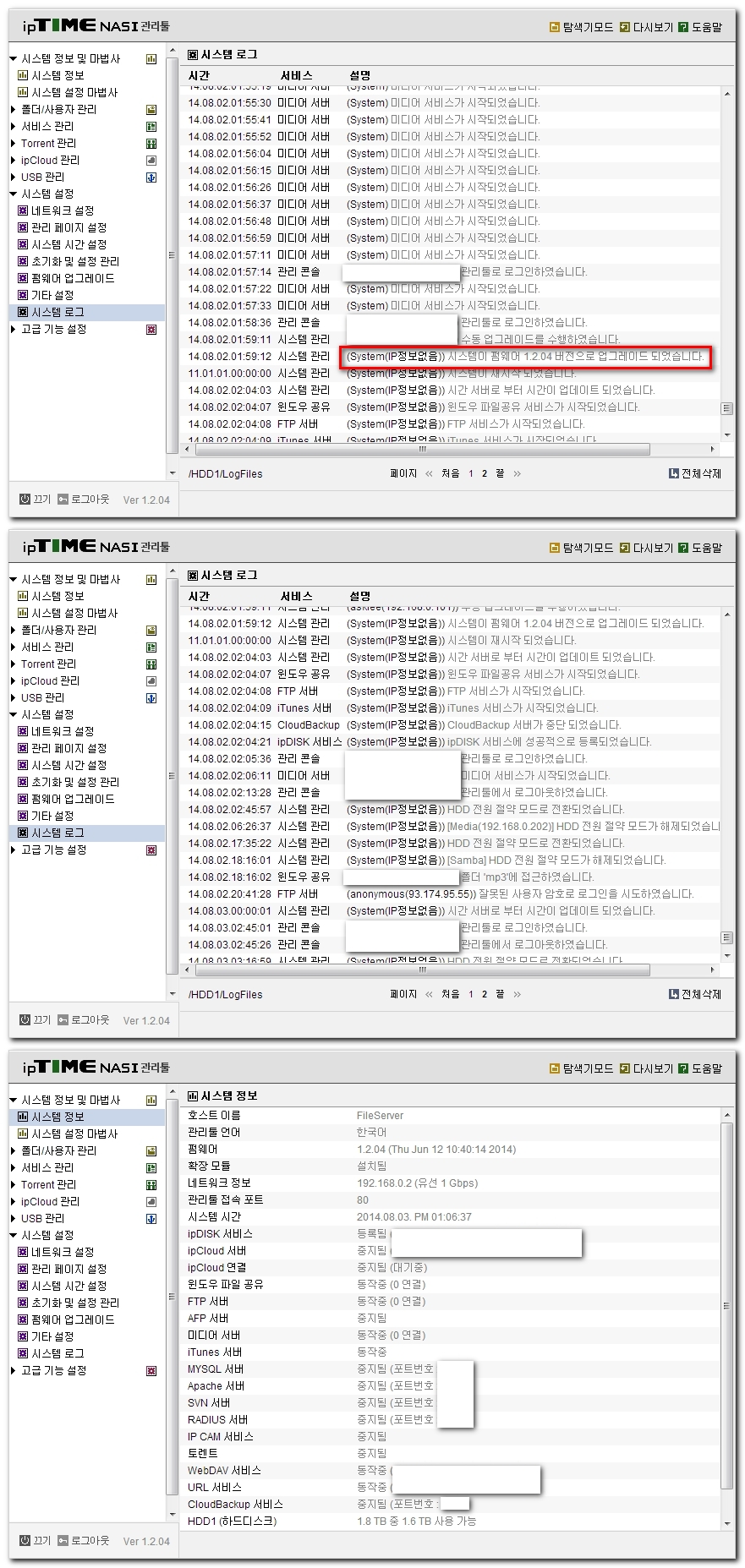The image size is (745, 1568).
Task: Expand 폴더/사용자 관리 in the 호스트 이름 page sidebar
Action: click(14, 1150)
